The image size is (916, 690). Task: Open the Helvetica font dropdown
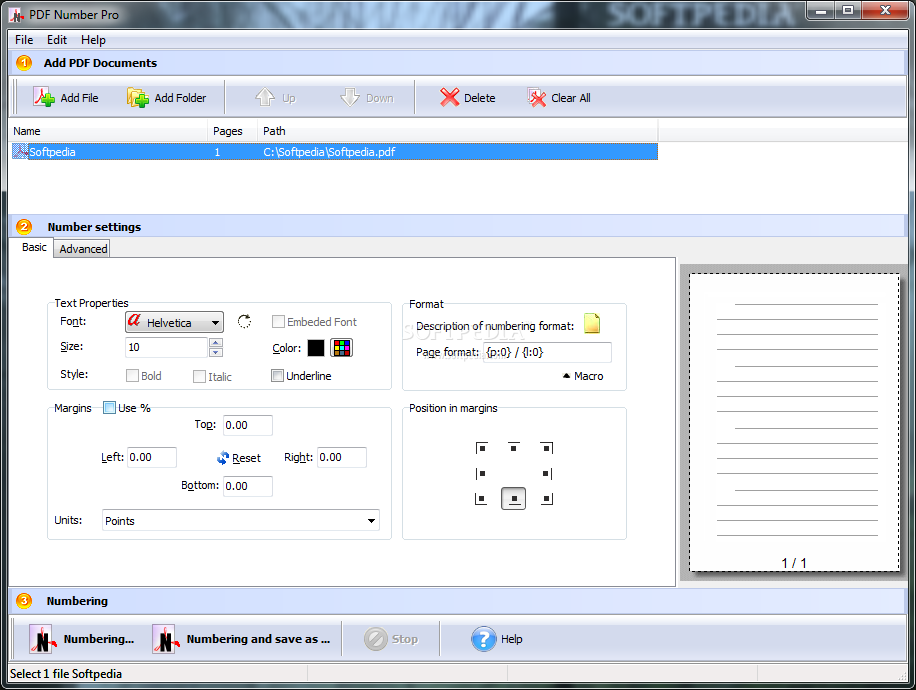click(x=174, y=322)
